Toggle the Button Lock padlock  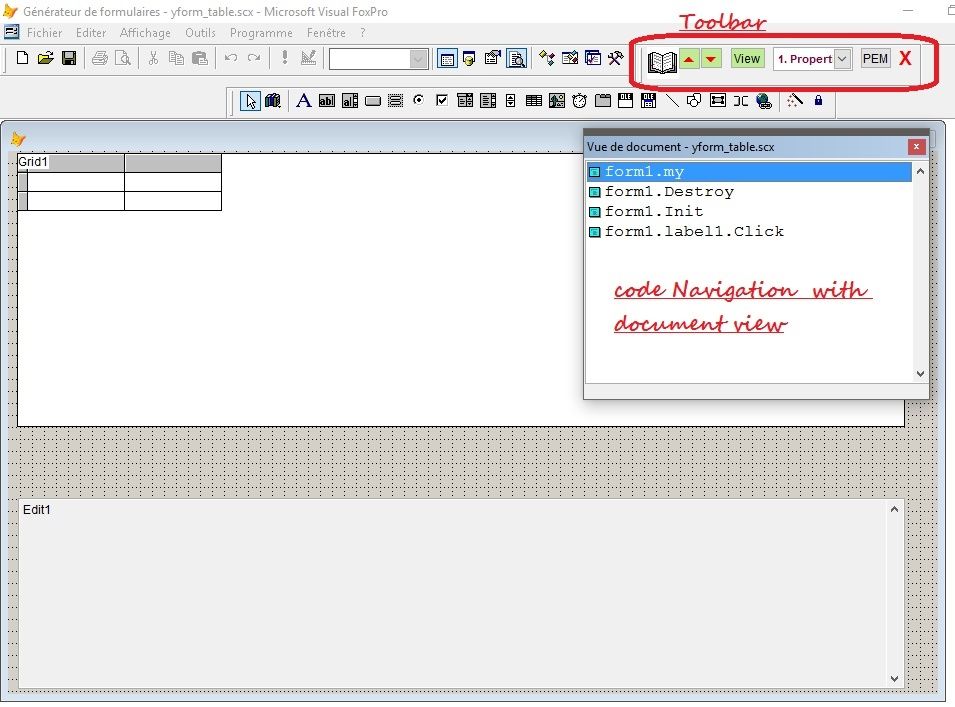(818, 100)
